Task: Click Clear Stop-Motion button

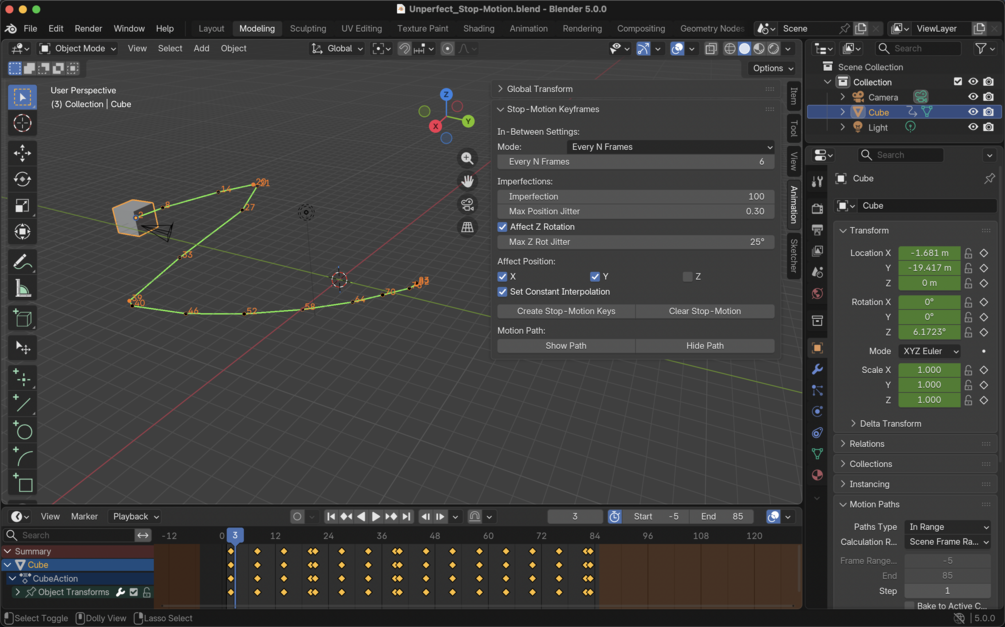Action: click(705, 312)
